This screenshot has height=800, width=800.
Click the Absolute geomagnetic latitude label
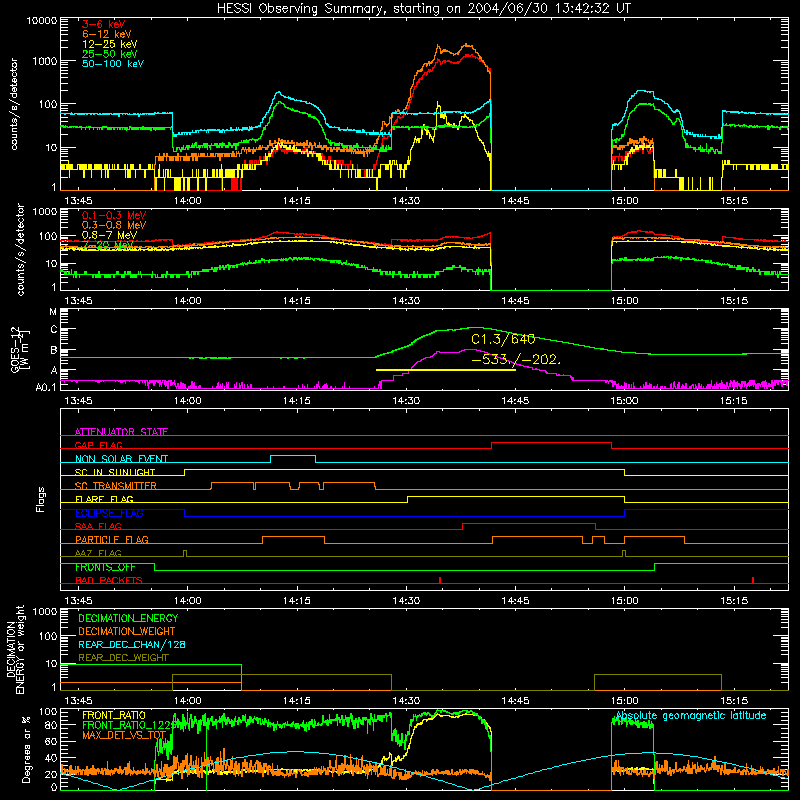coord(691,716)
